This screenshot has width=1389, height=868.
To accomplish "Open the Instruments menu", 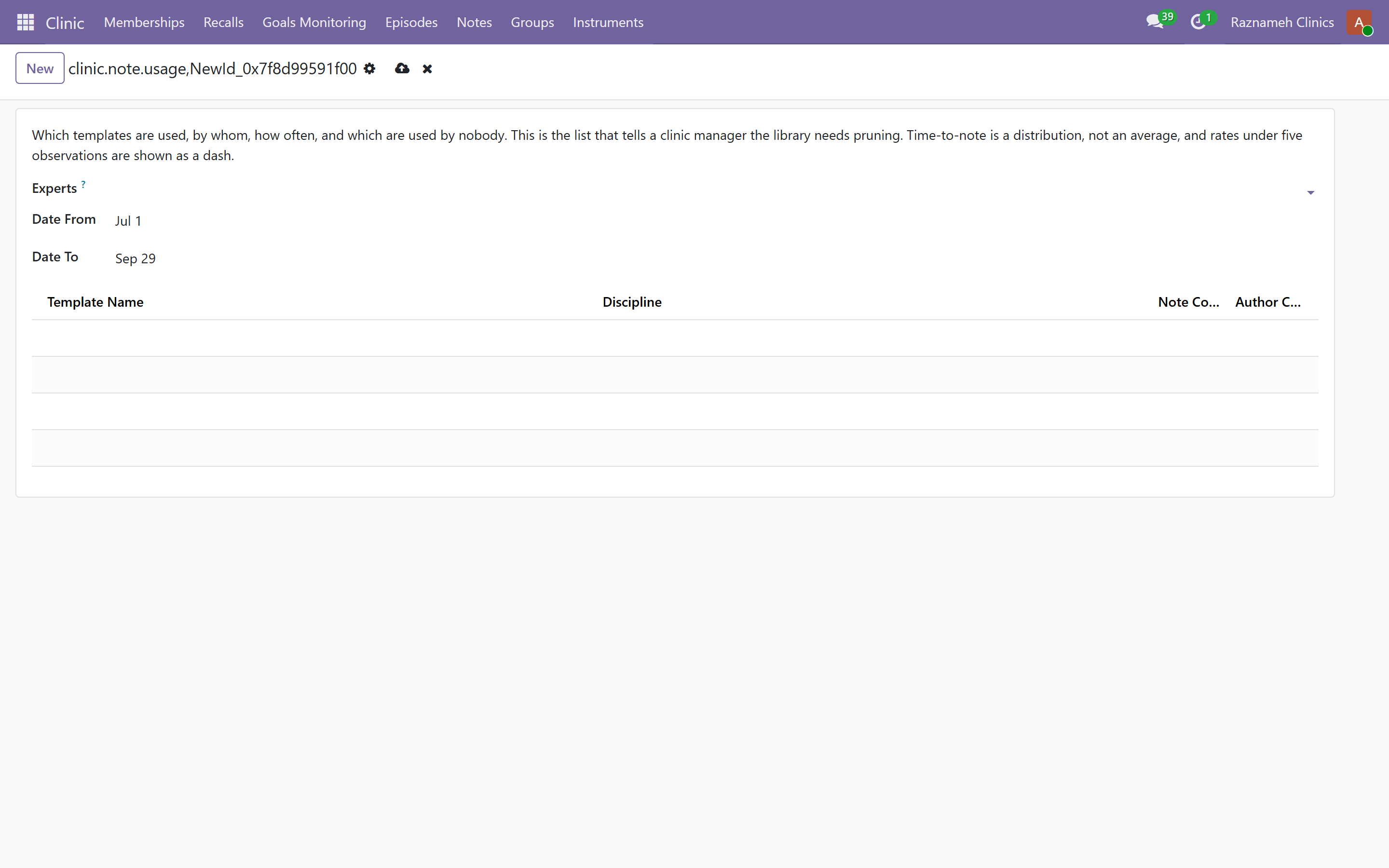I will tap(608, 22).
